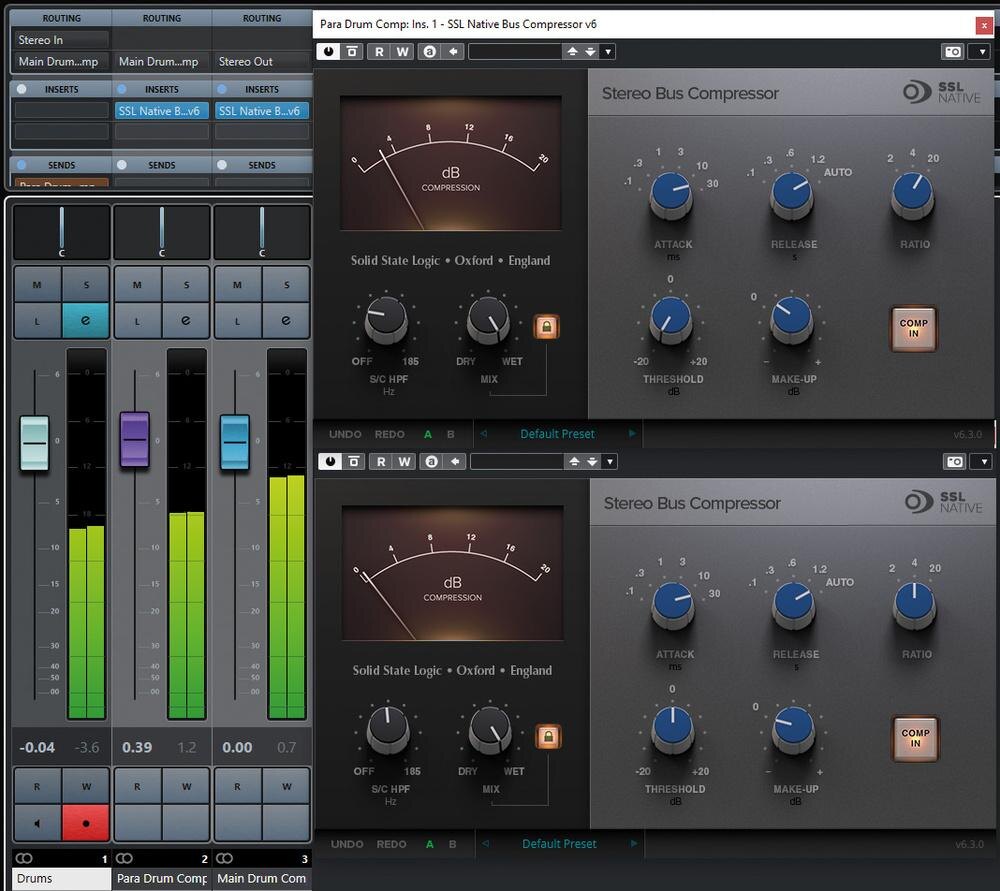1000x891 pixels.
Task: Enable Read automation in the lower plugin toolbar
Action: click(x=381, y=462)
